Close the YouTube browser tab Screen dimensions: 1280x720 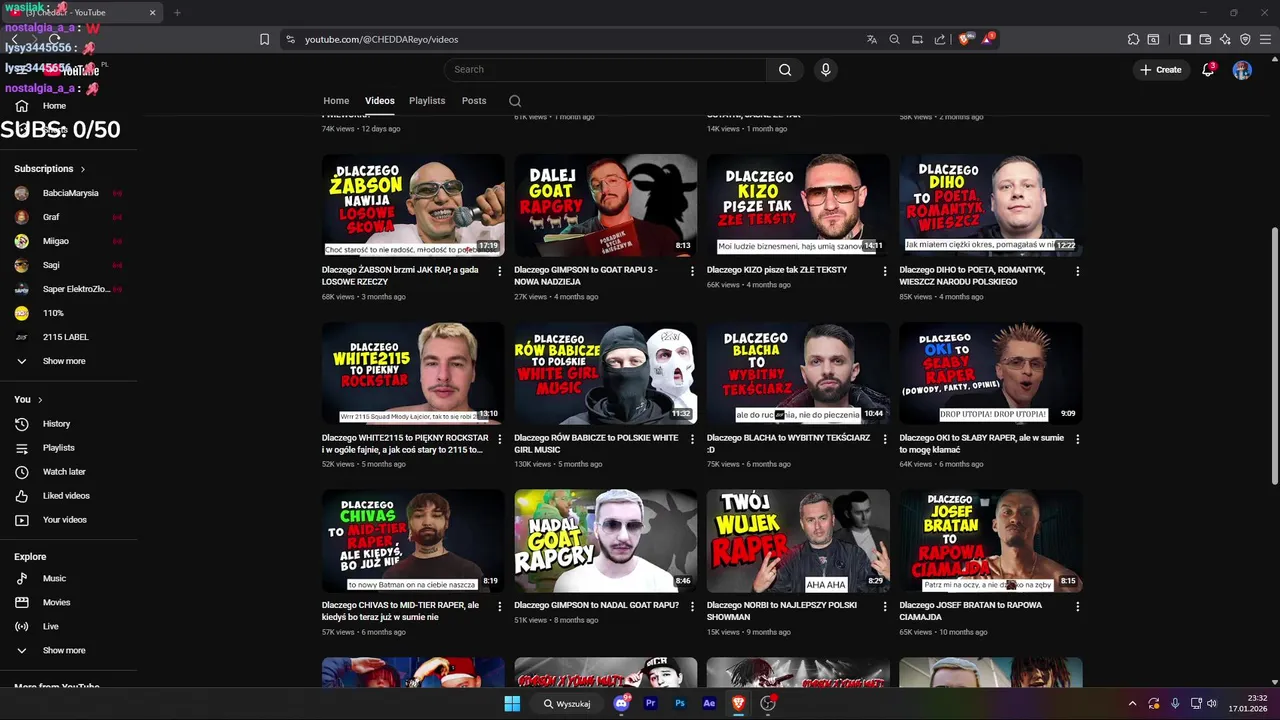click(x=152, y=13)
